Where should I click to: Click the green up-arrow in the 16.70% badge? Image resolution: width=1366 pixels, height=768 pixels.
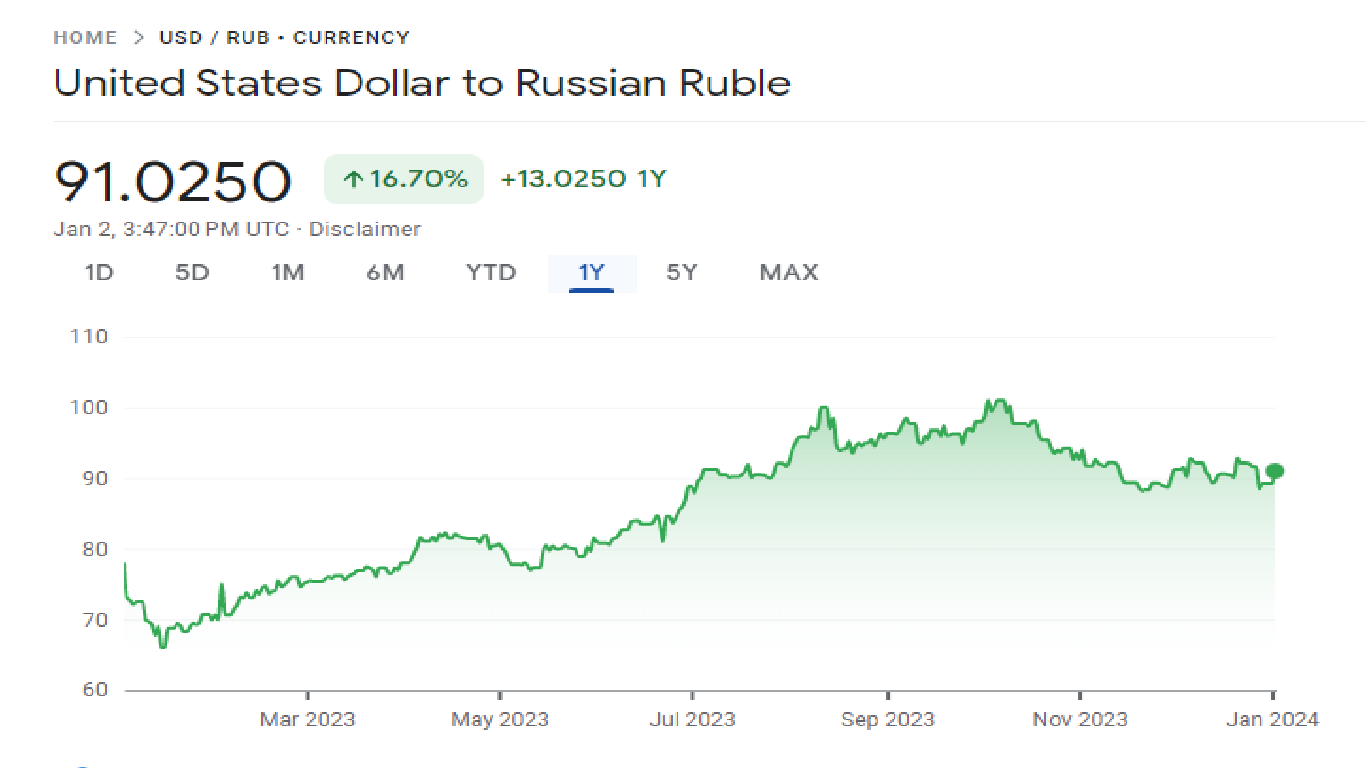click(352, 180)
